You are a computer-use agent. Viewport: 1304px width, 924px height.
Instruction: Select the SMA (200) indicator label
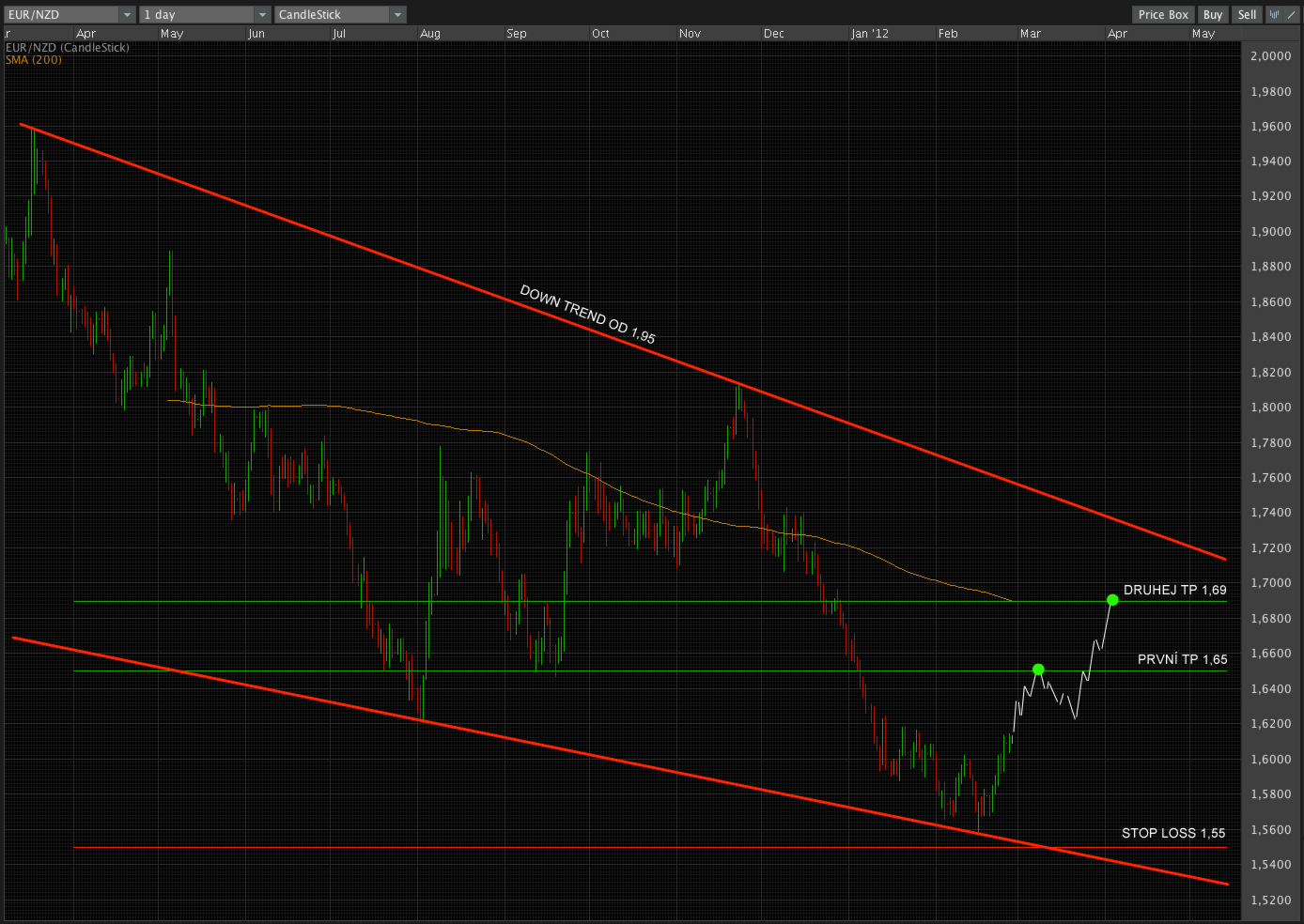[x=34, y=59]
